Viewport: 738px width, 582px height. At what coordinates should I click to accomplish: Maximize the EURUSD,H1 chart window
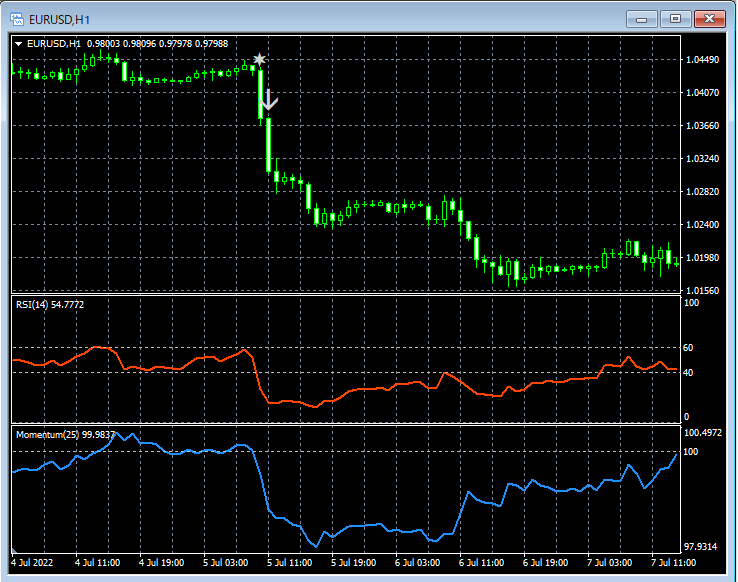(675, 19)
